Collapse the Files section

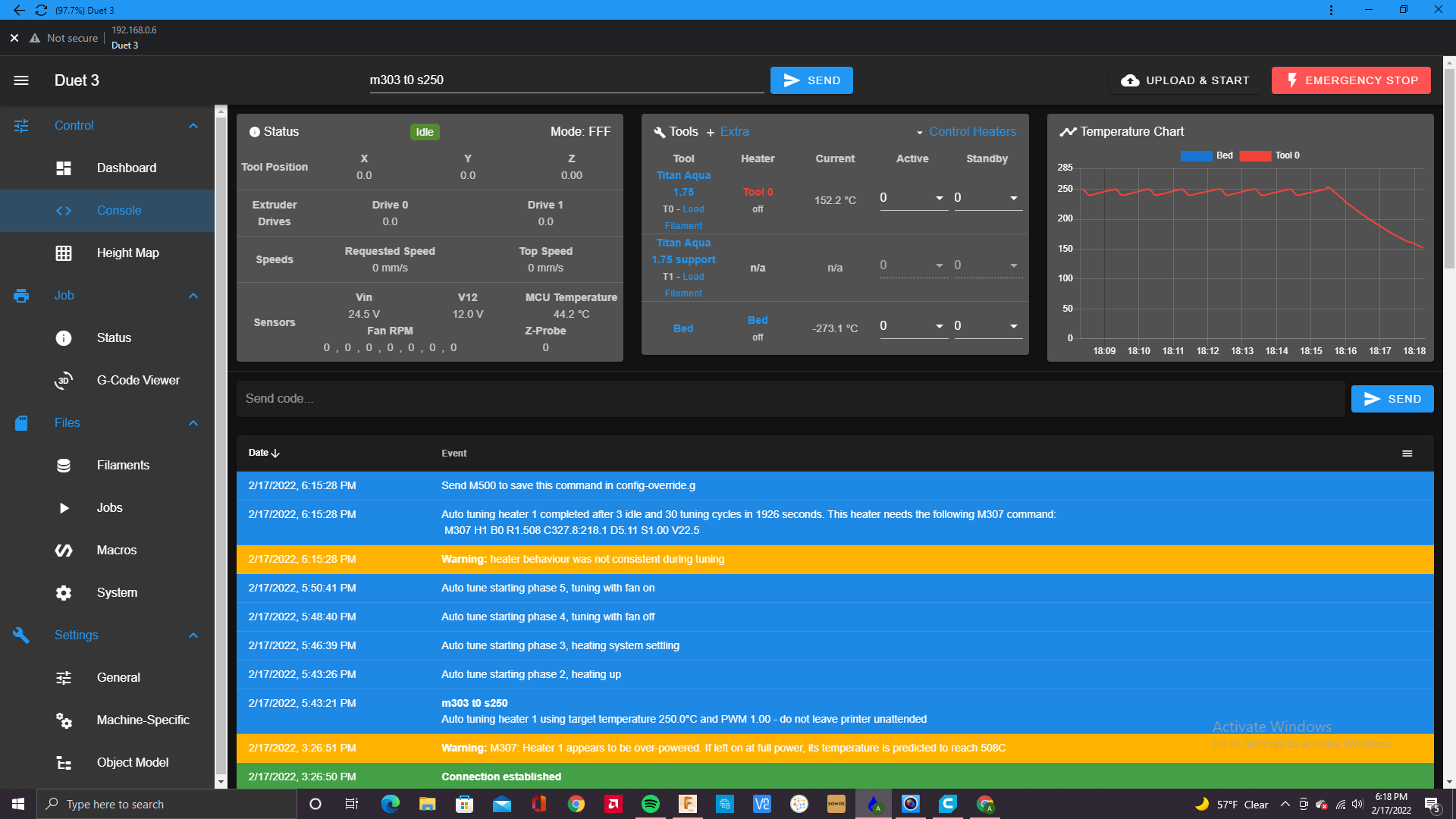193,423
